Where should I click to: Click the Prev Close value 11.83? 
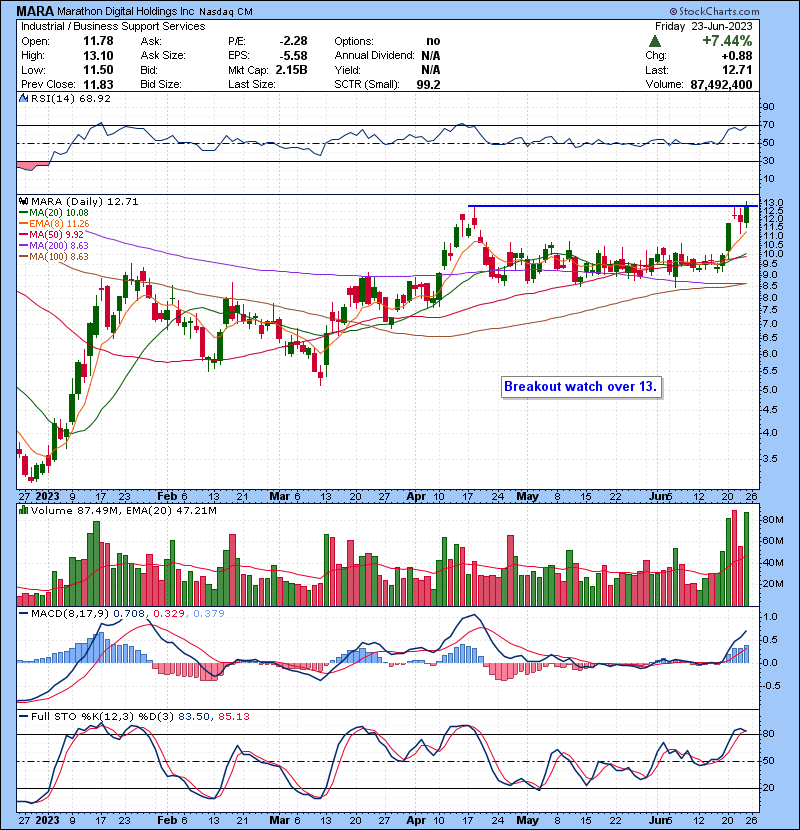click(98, 84)
